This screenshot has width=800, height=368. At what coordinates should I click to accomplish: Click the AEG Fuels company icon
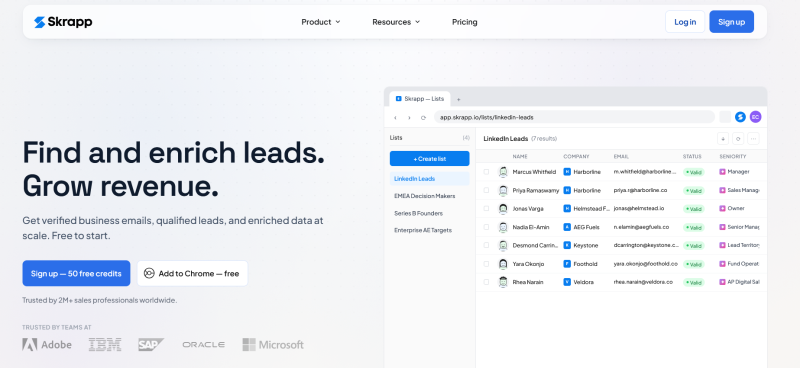[567, 227]
